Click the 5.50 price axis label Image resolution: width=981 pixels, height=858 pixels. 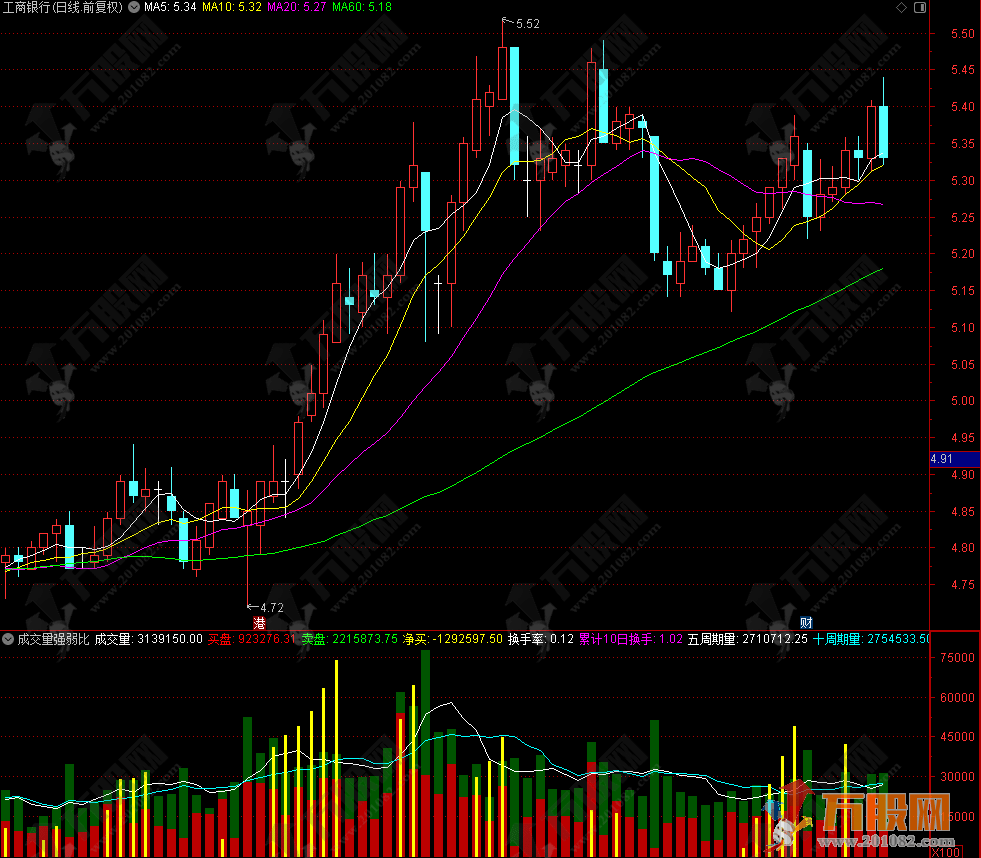962,34
